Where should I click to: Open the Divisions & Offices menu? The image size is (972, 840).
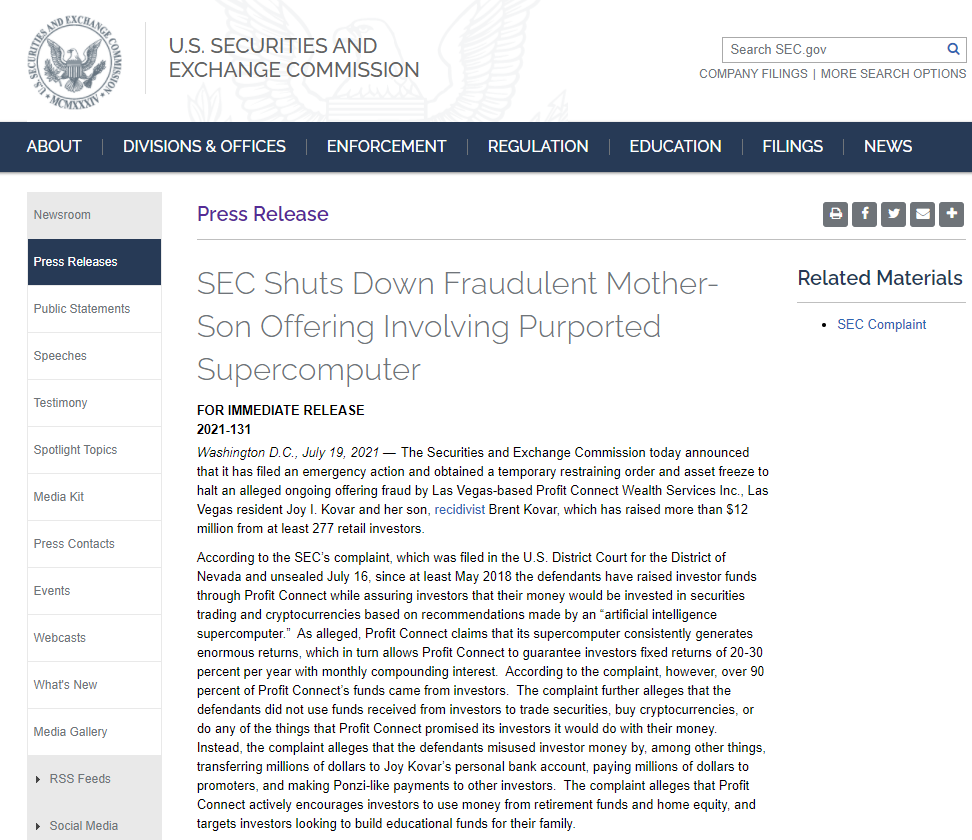click(x=204, y=147)
